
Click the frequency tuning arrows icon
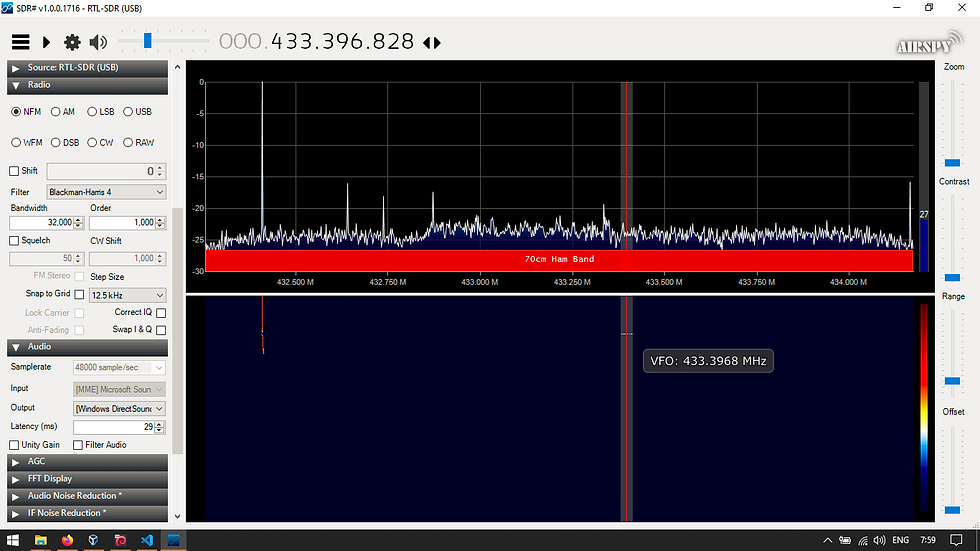tap(432, 42)
